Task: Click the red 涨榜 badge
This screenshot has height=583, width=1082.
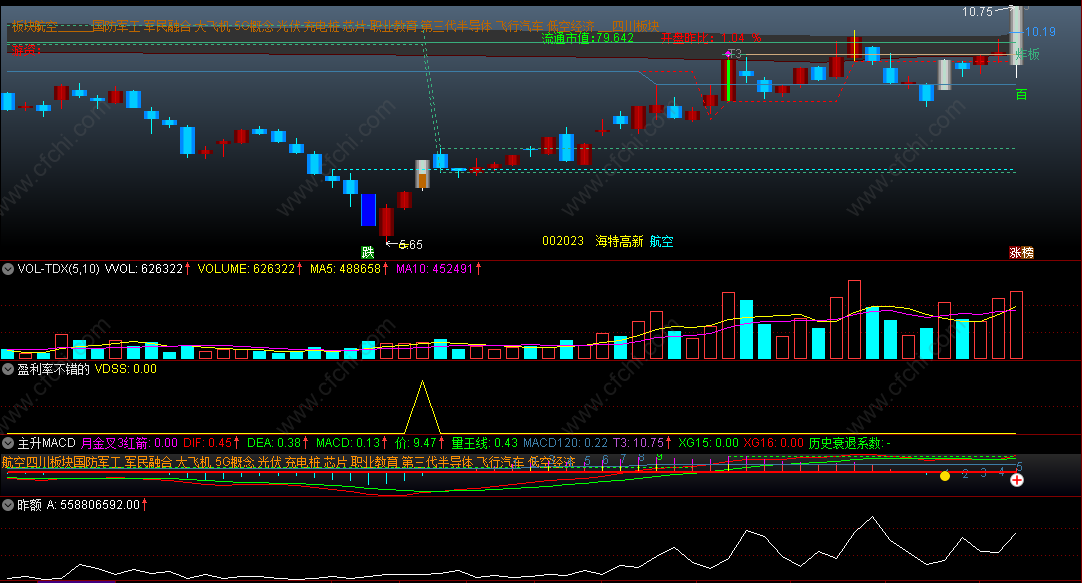Action: pos(1021,253)
